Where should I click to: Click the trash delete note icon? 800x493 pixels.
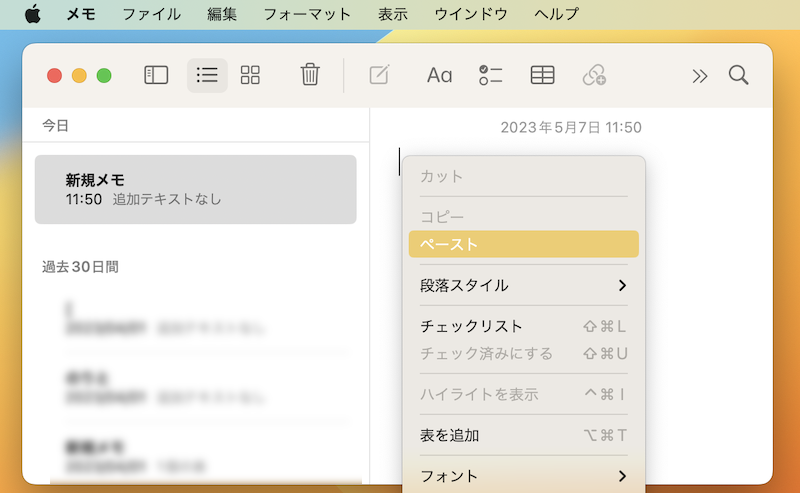(x=310, y=75)
